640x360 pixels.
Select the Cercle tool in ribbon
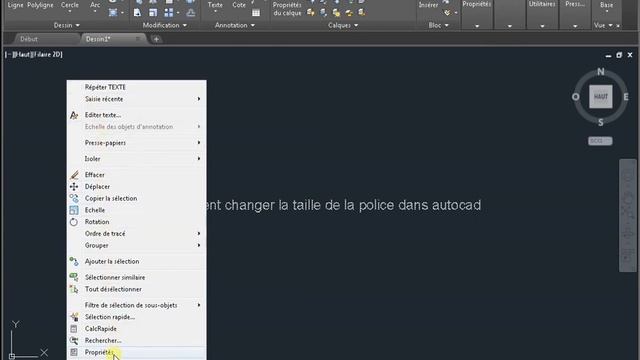pos(70,5)
